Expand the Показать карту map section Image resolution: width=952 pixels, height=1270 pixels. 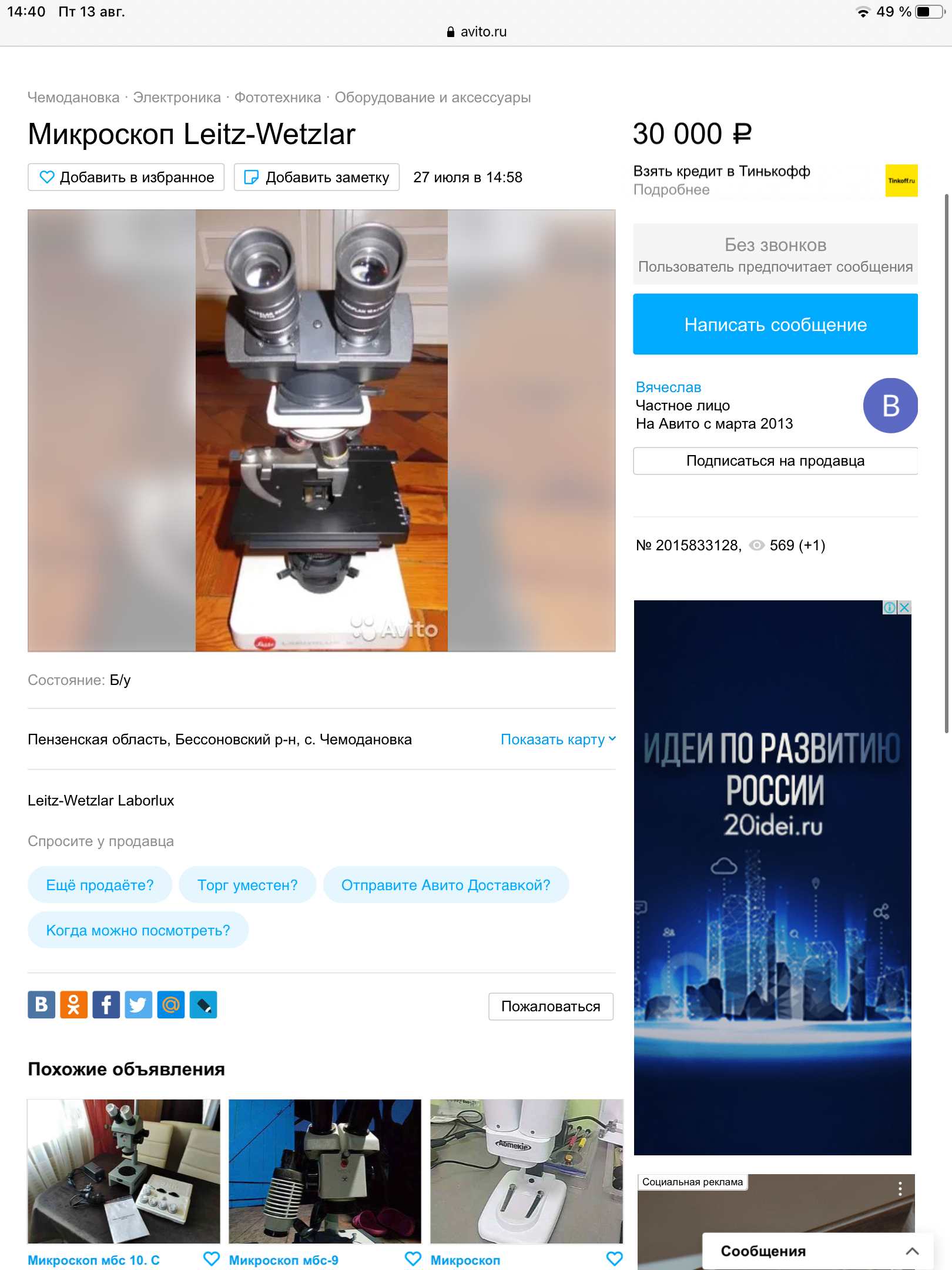point(558,740)
